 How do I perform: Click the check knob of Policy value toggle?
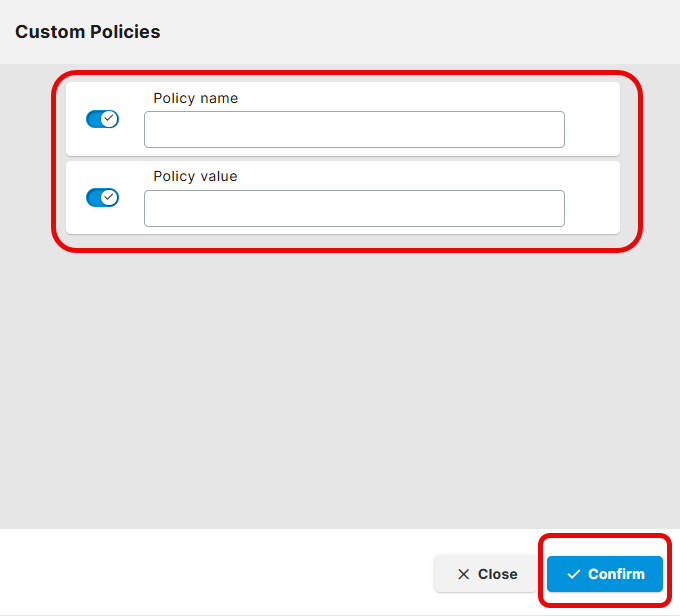coord(110,197)
